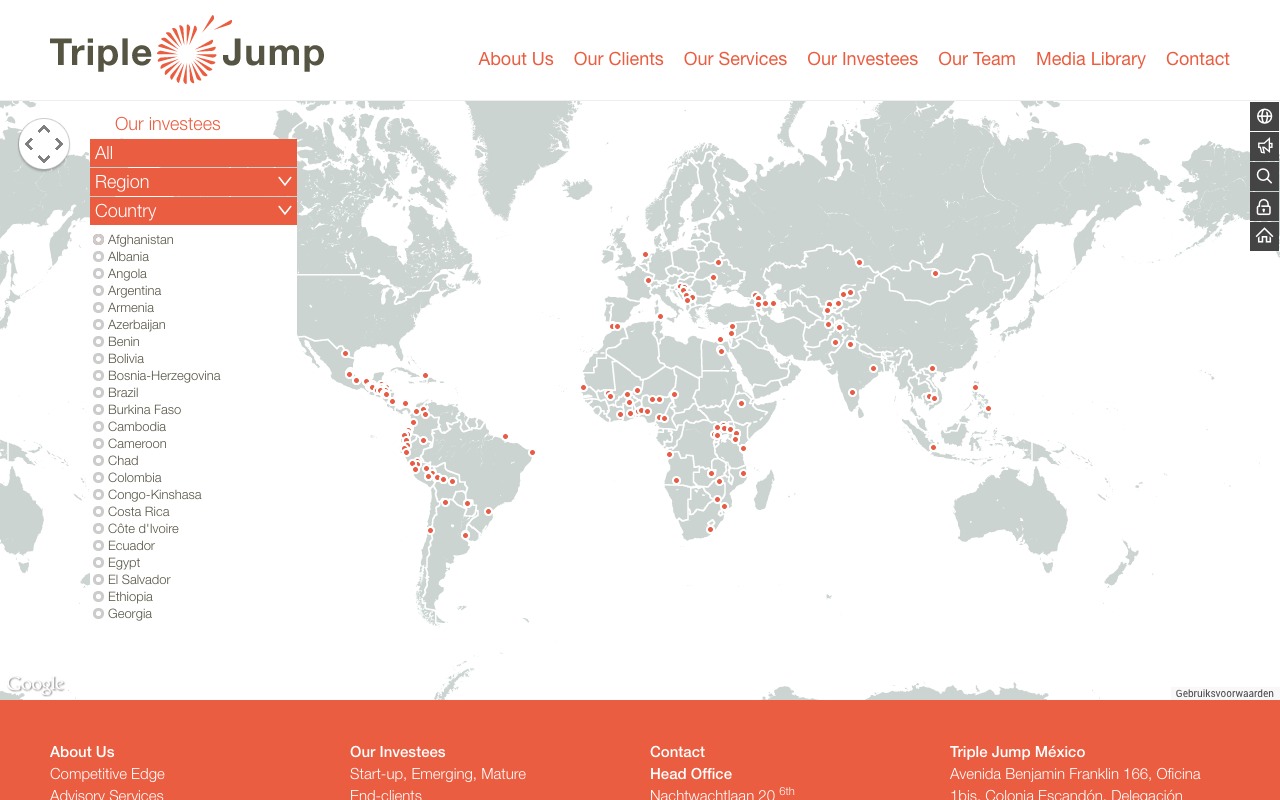Click the Contact footer heading
The image size is (1280, 800).
[x=677, y=752]
